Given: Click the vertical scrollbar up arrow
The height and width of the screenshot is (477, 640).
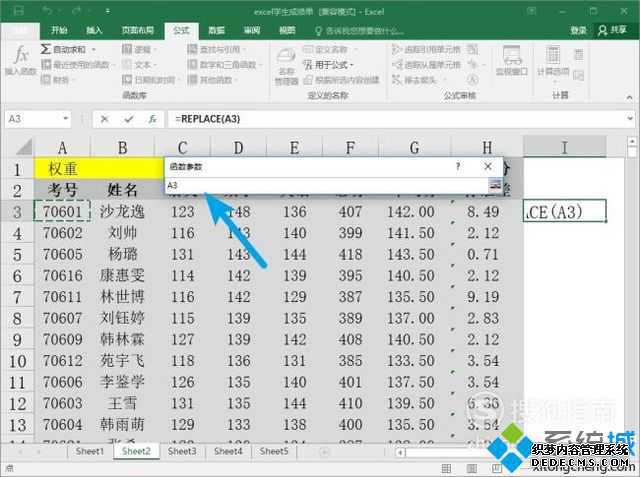Looking at the screenshot, I should (x=632, y=142).
